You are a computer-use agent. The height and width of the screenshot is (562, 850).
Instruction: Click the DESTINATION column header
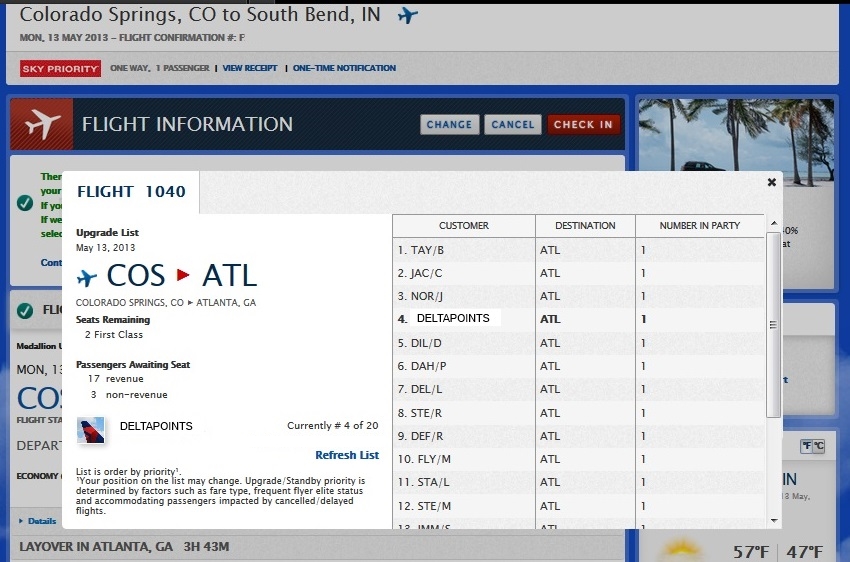click(x=585, y=225)
